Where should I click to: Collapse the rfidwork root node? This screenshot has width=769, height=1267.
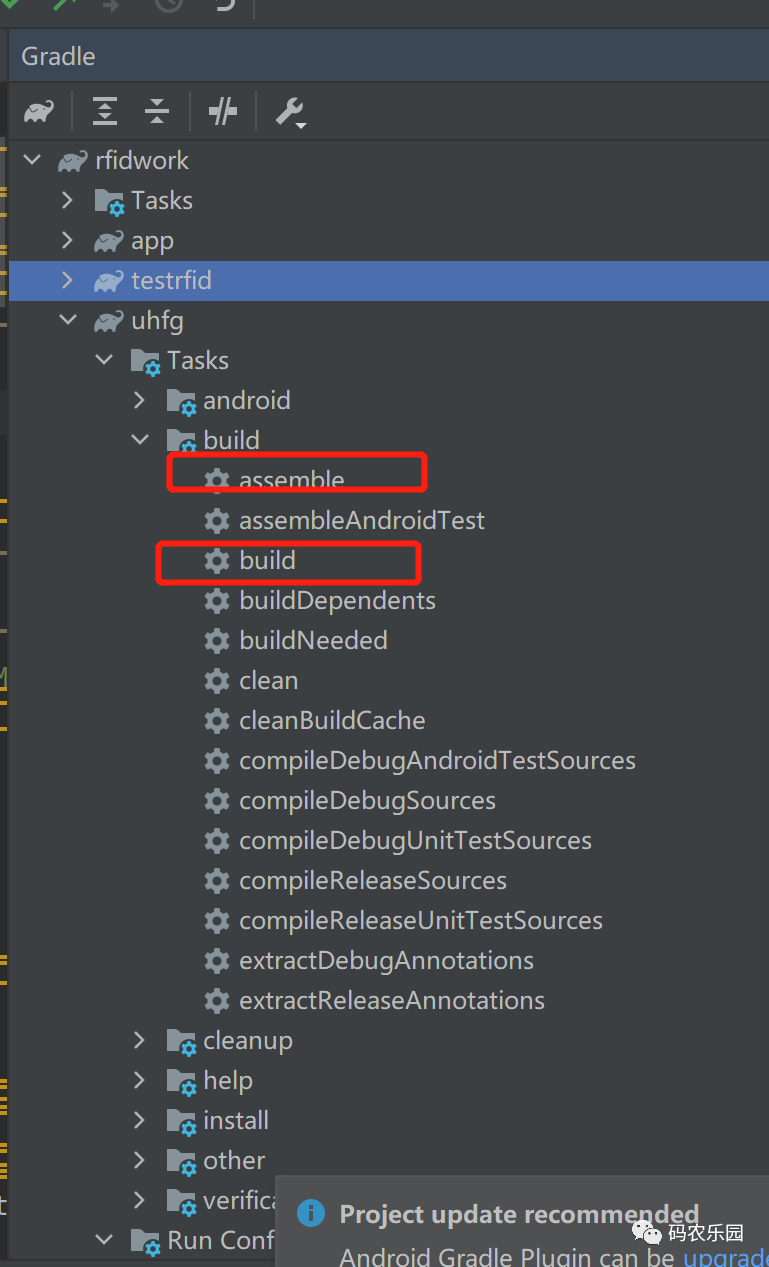[33, 161]
